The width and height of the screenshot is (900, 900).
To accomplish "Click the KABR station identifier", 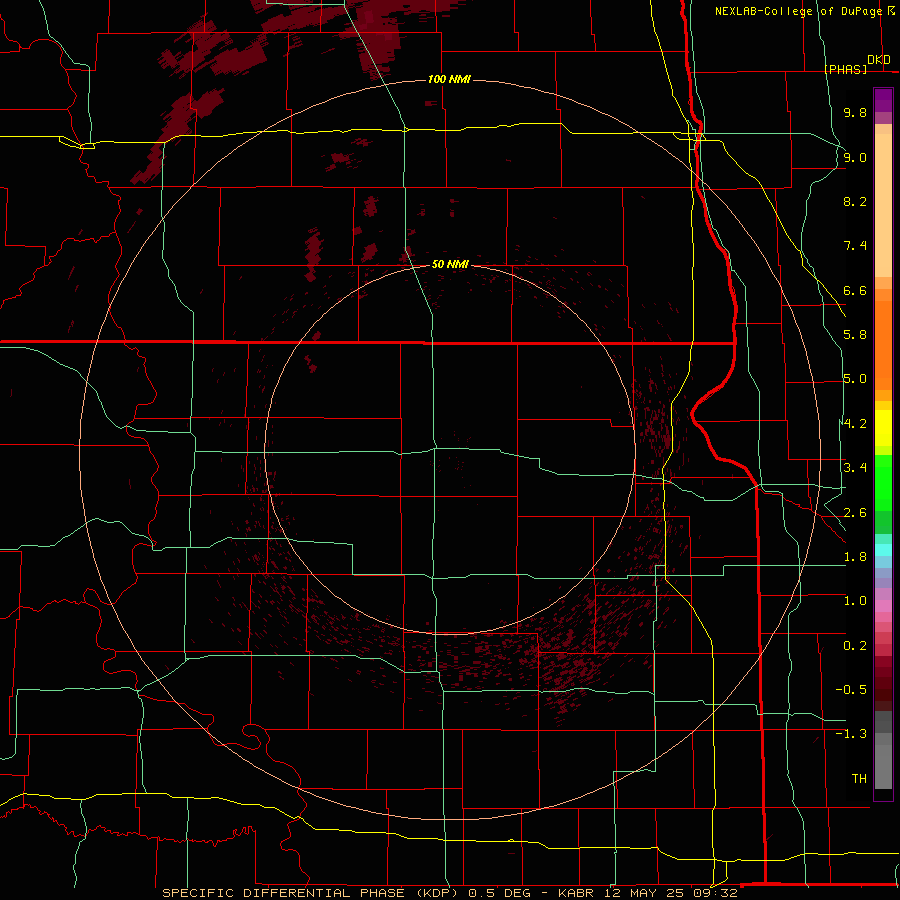I will 576,893.
